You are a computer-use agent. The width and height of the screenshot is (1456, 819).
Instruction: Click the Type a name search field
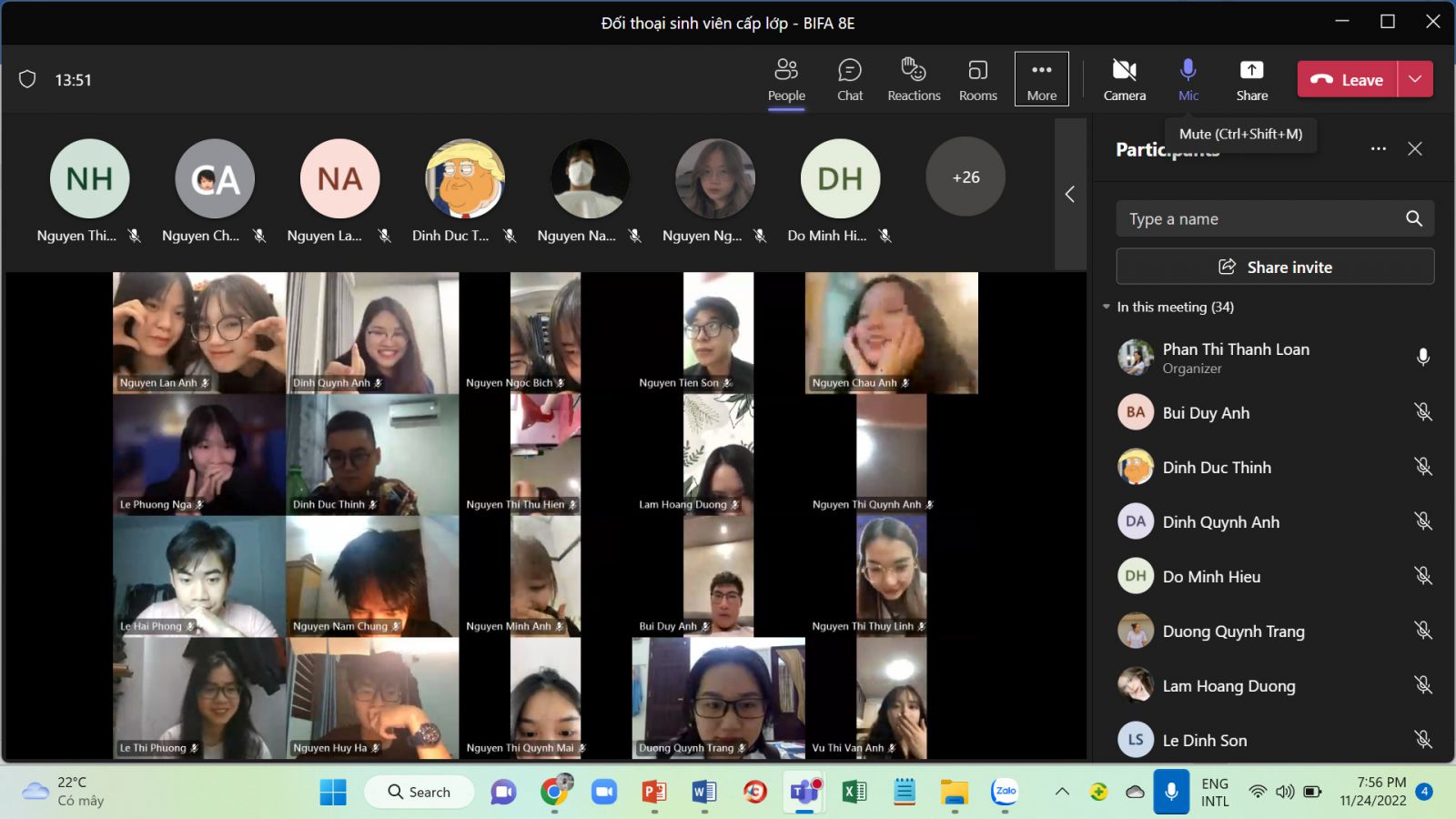[1260, 219]
